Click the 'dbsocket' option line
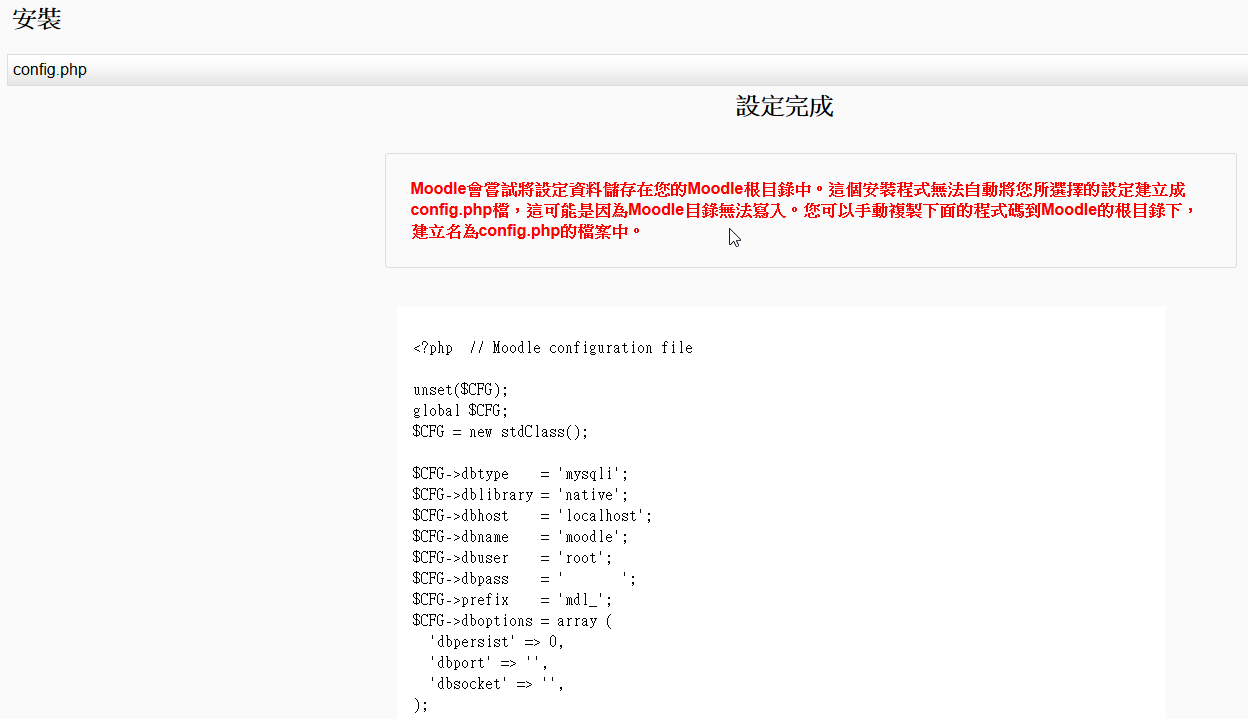 (496, 684)
